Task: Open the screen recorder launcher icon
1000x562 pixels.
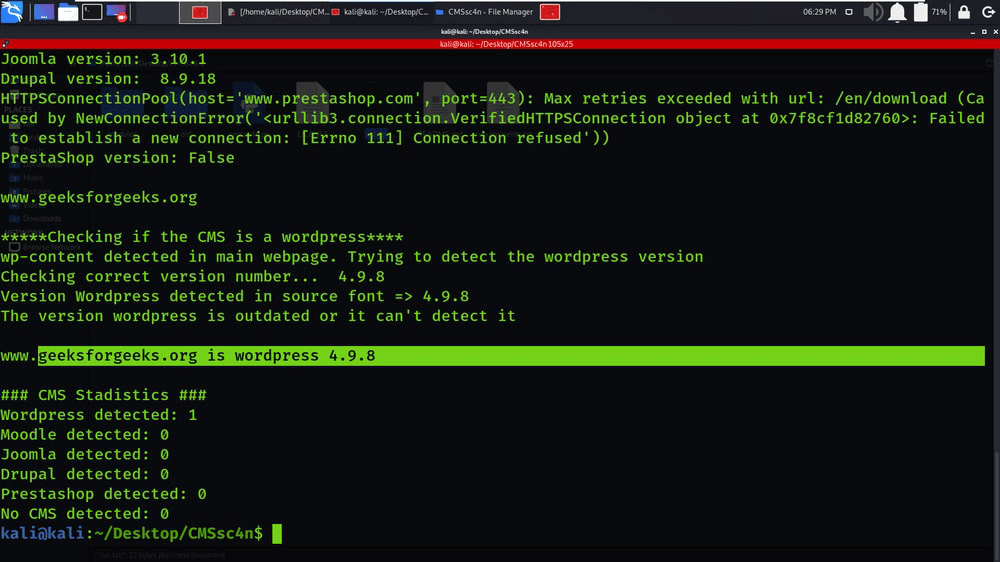Action: [117, 12]
